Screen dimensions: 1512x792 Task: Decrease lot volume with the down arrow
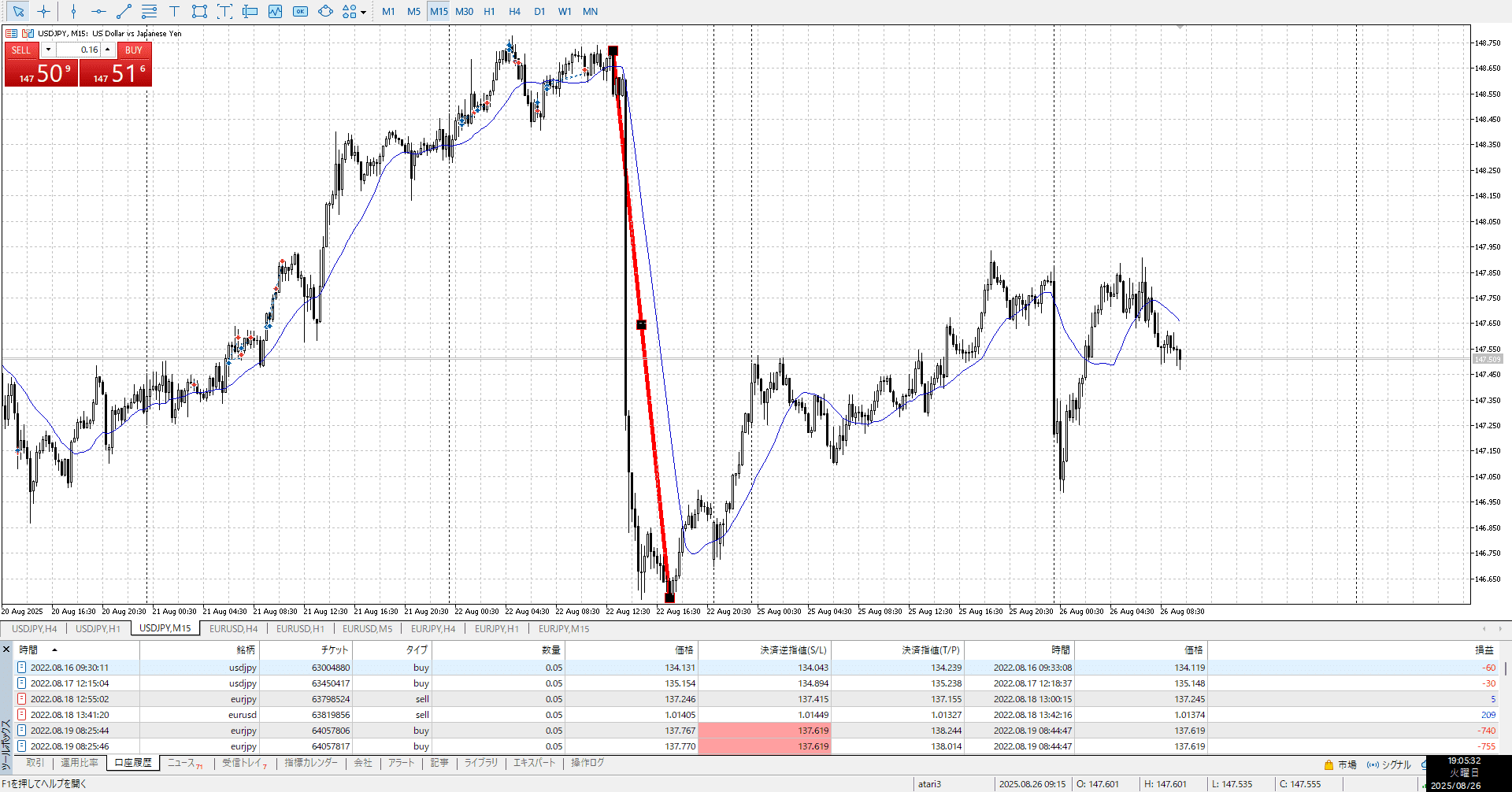point(48,50)
